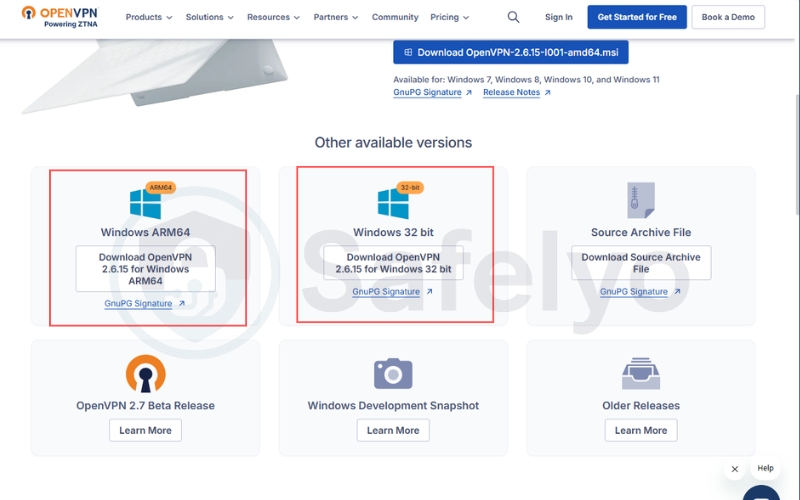
Task: Click the Windows ARM64 logo icon
Action: click(x=145, y=204)
